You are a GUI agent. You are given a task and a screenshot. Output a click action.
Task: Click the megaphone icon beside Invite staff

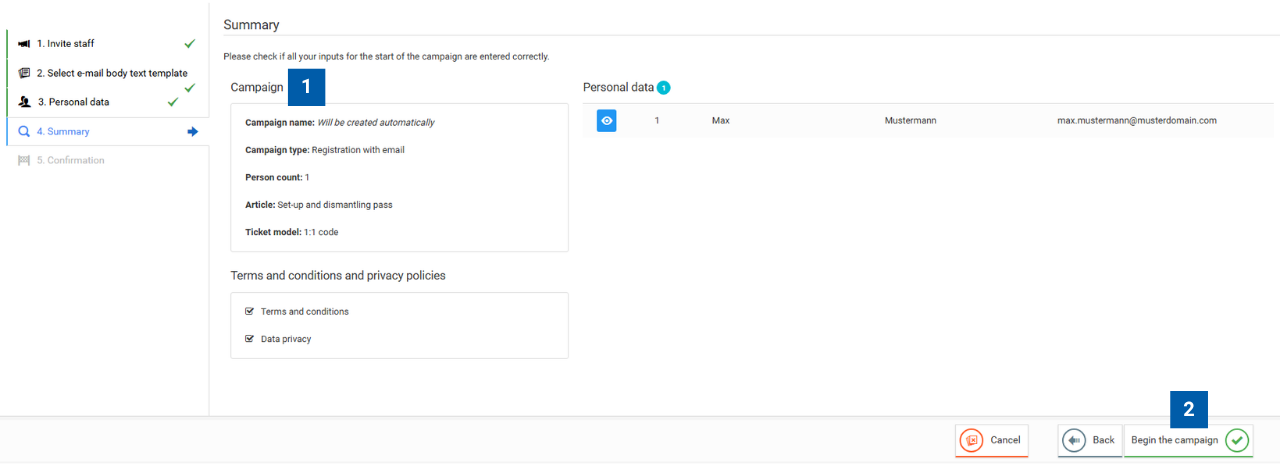click(24, 44)
